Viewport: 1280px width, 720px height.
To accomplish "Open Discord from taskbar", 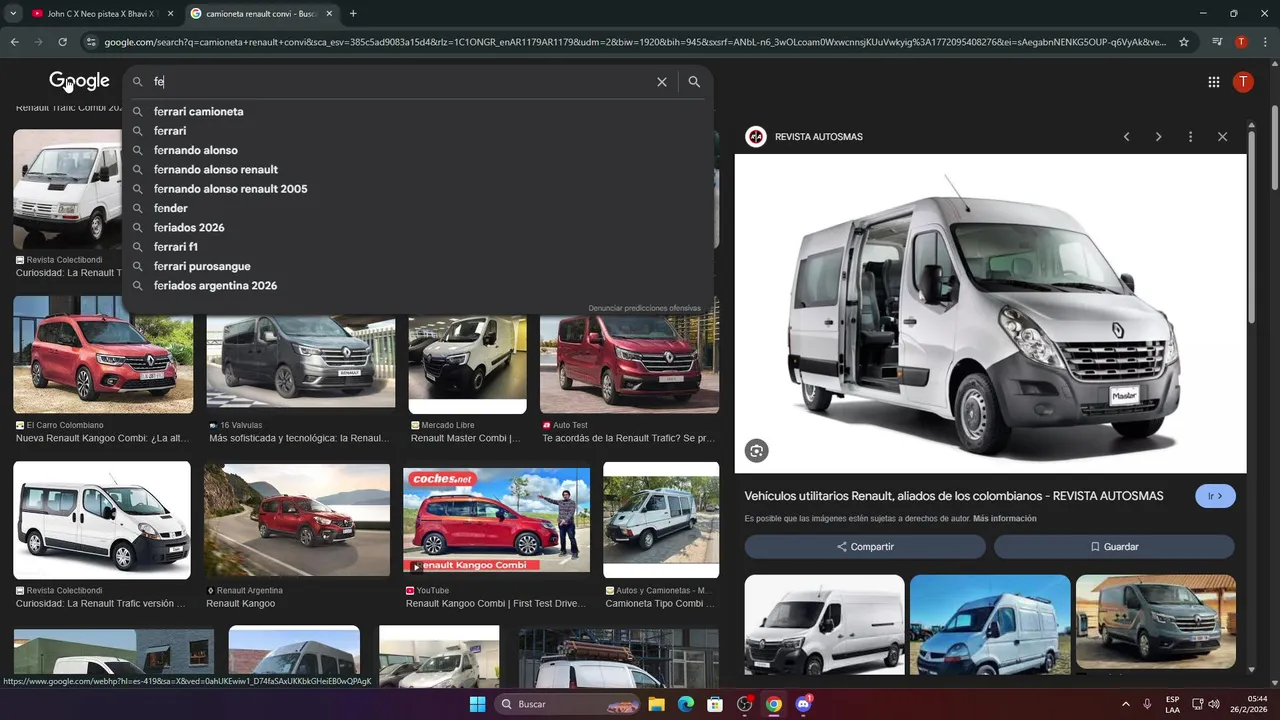I will [x=803, y=704].
